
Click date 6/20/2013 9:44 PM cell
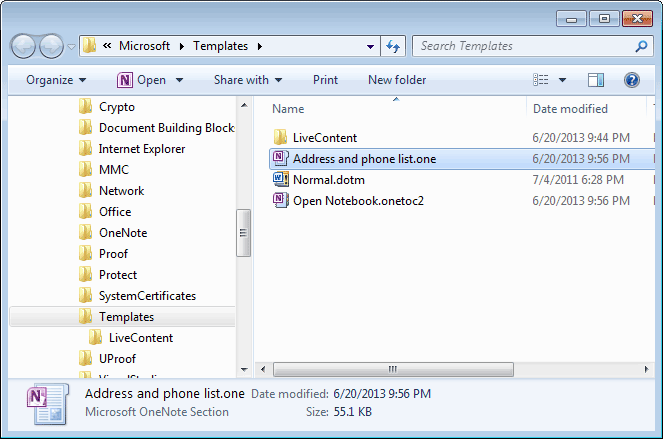click(x=581, y=138)
